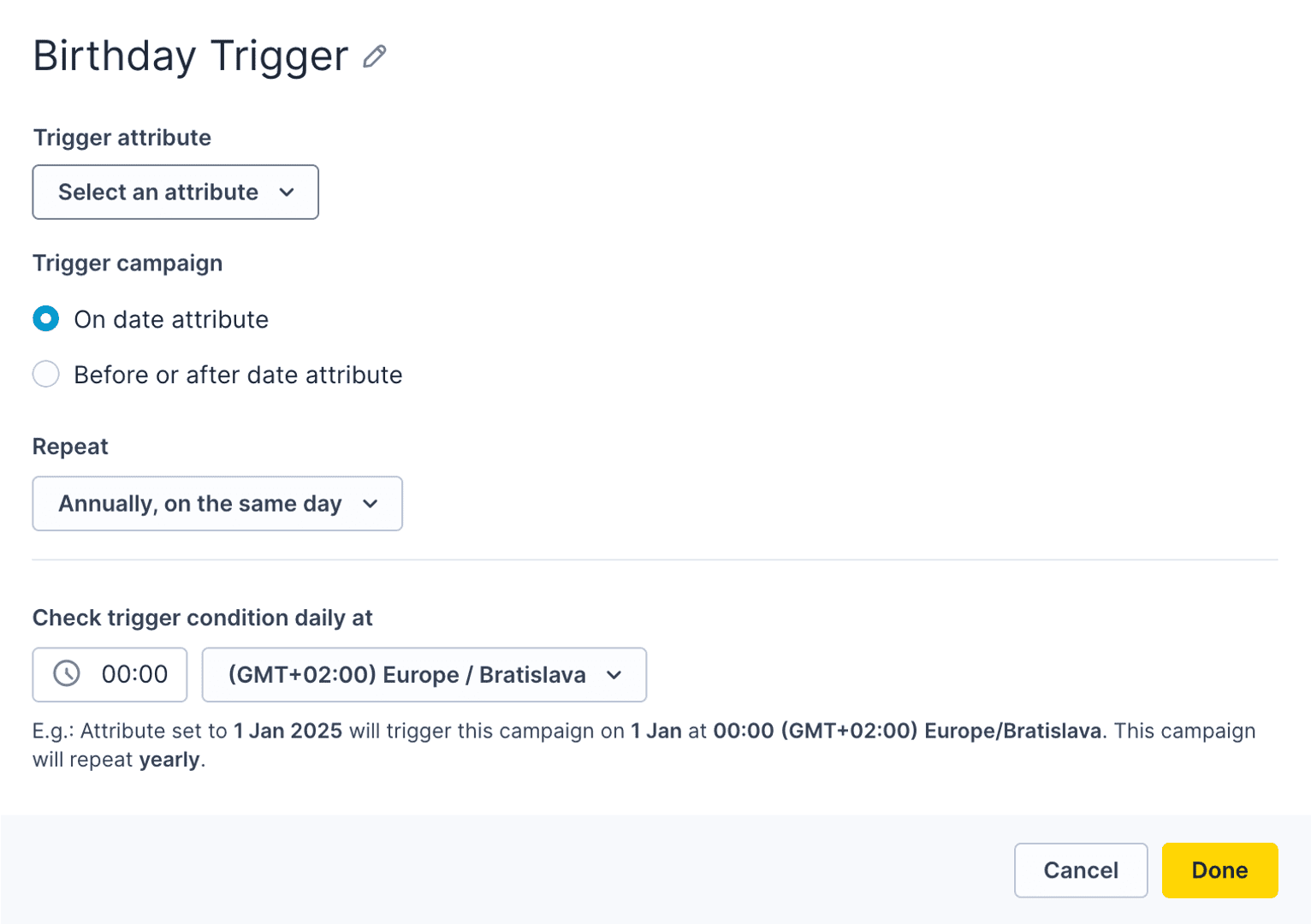Click the Check trigger condition daily at label

pyautogui.click(x=202, y=618)
